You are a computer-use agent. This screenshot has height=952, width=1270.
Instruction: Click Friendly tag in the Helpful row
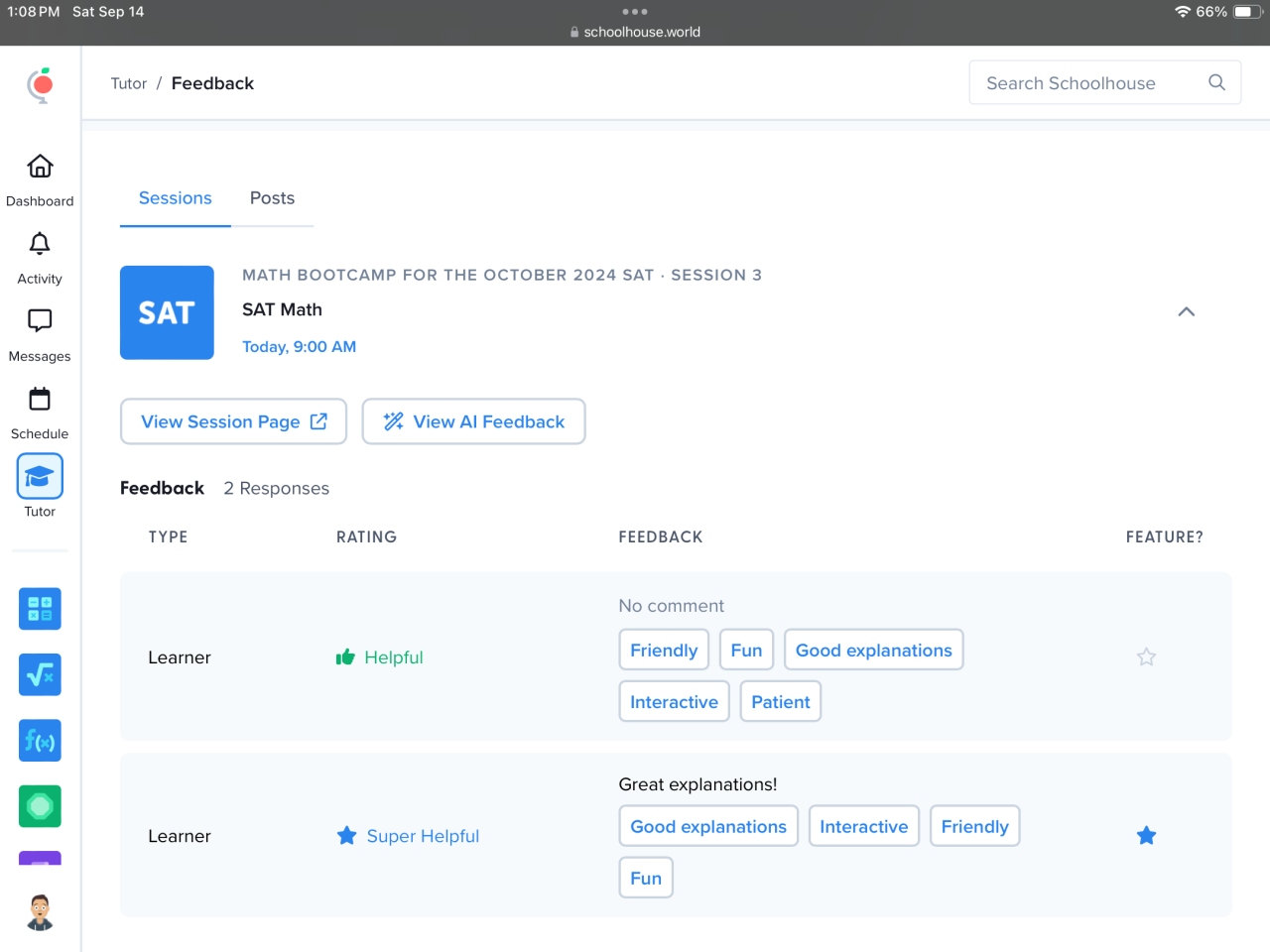[x=664, y=650]
